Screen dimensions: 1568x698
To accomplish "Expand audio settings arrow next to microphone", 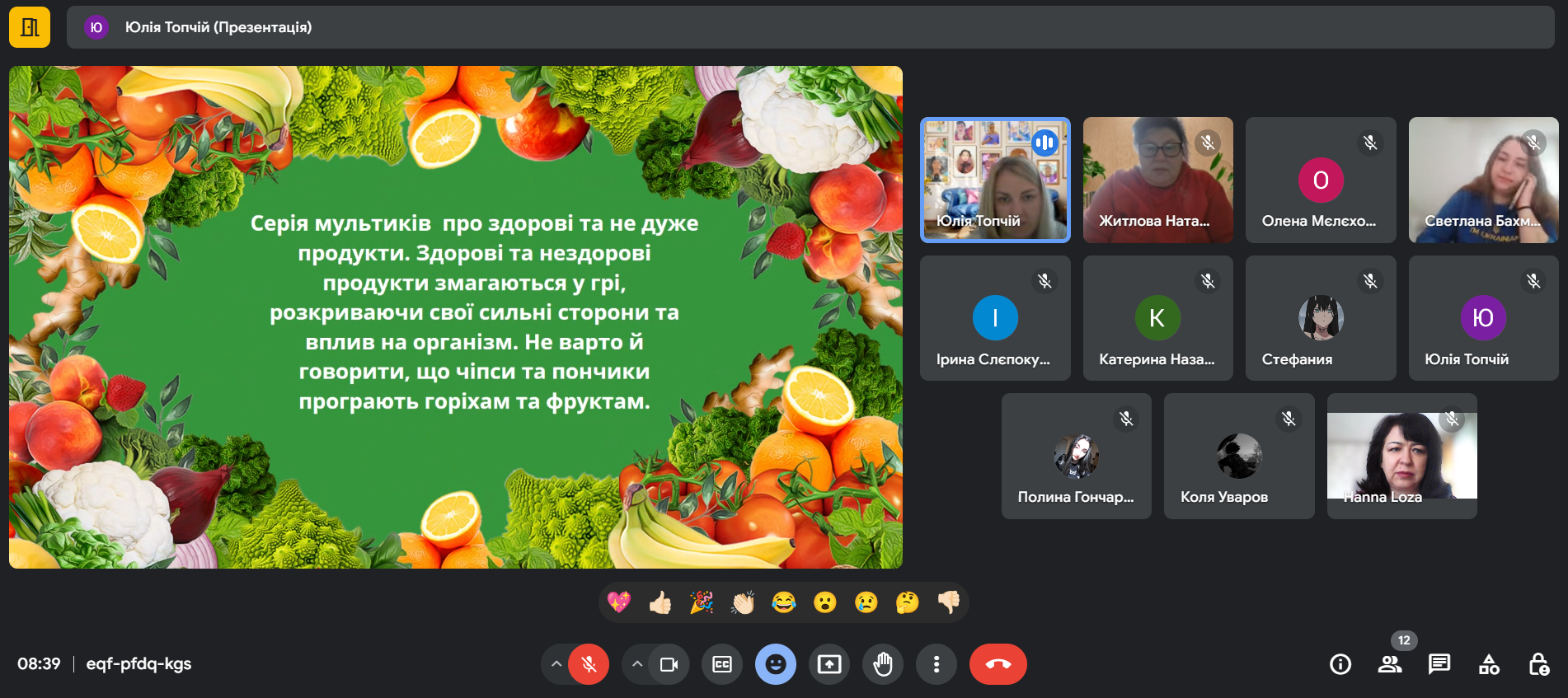I will click(x=556, y=664).
